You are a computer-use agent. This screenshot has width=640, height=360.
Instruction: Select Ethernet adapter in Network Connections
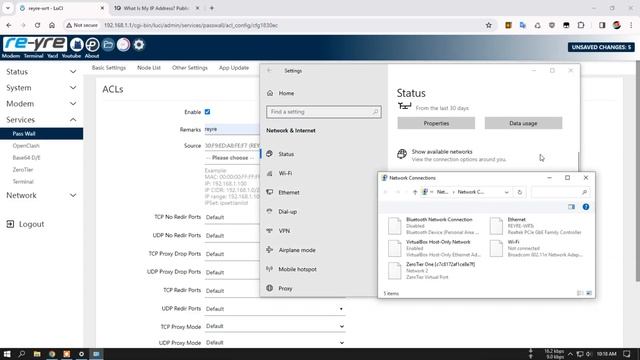click(536, 226)
